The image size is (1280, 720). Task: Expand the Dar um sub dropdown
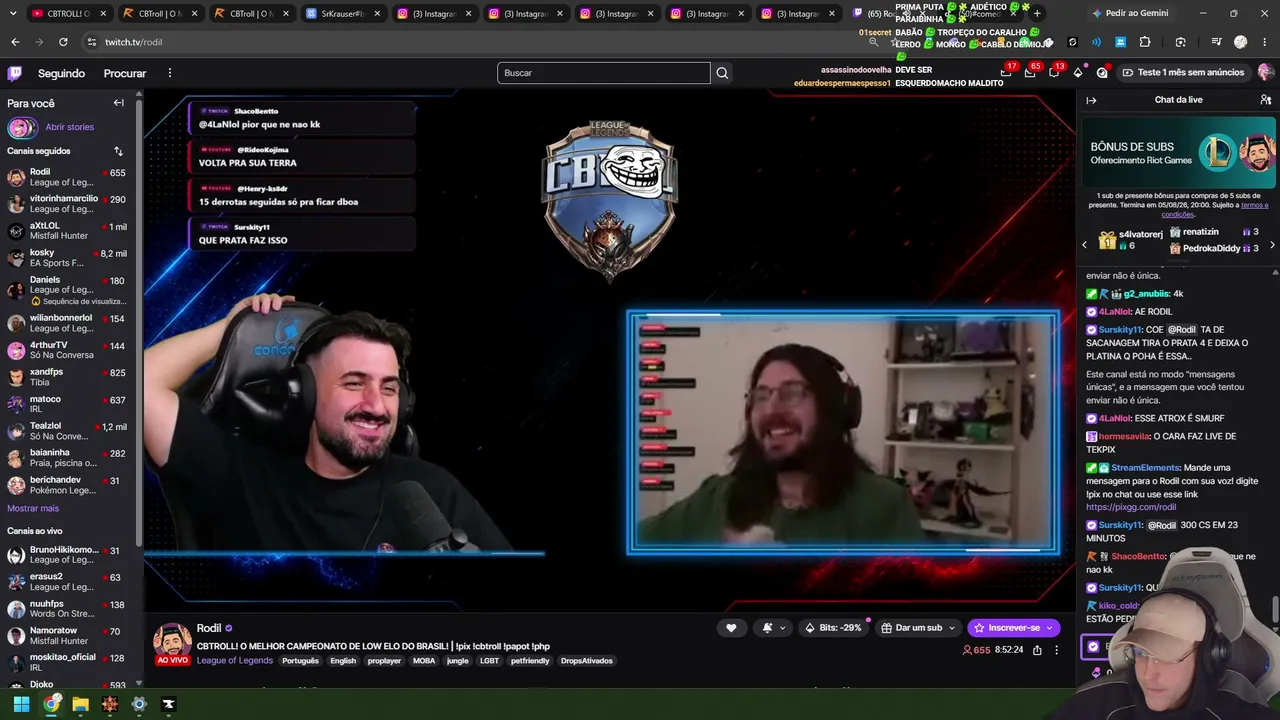918,628
